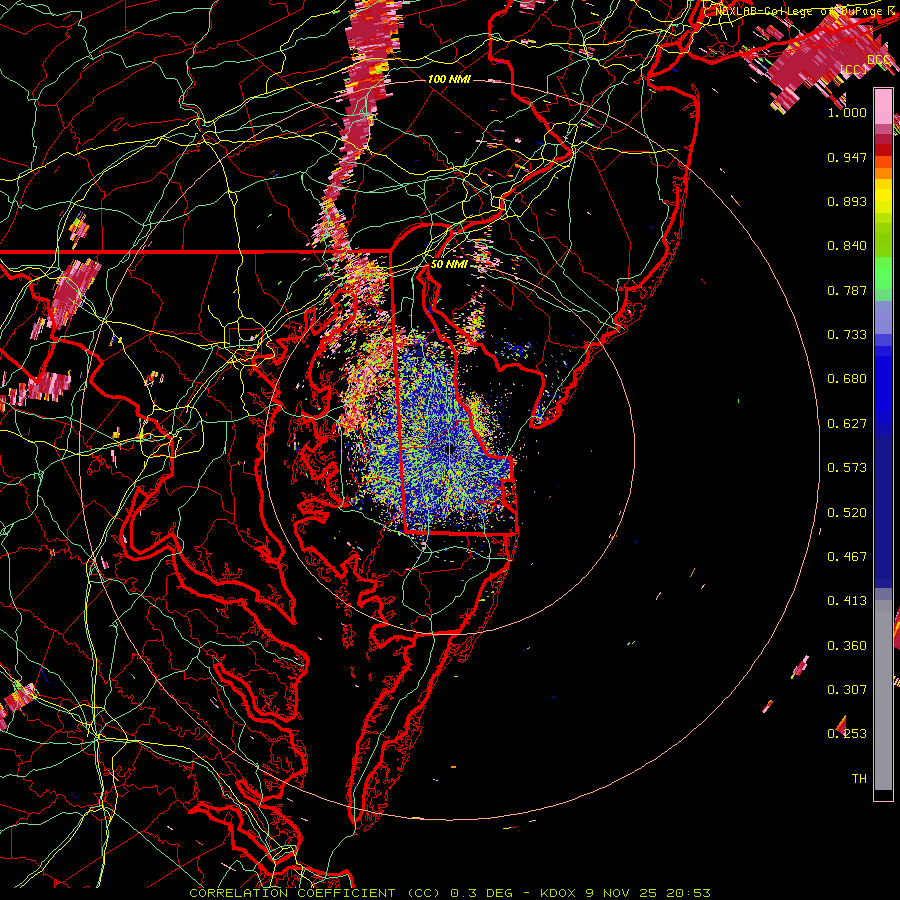Select the 0.840 scale value
Image resolution: width=900 pixels, height=900 pixels.
(847, 246)
